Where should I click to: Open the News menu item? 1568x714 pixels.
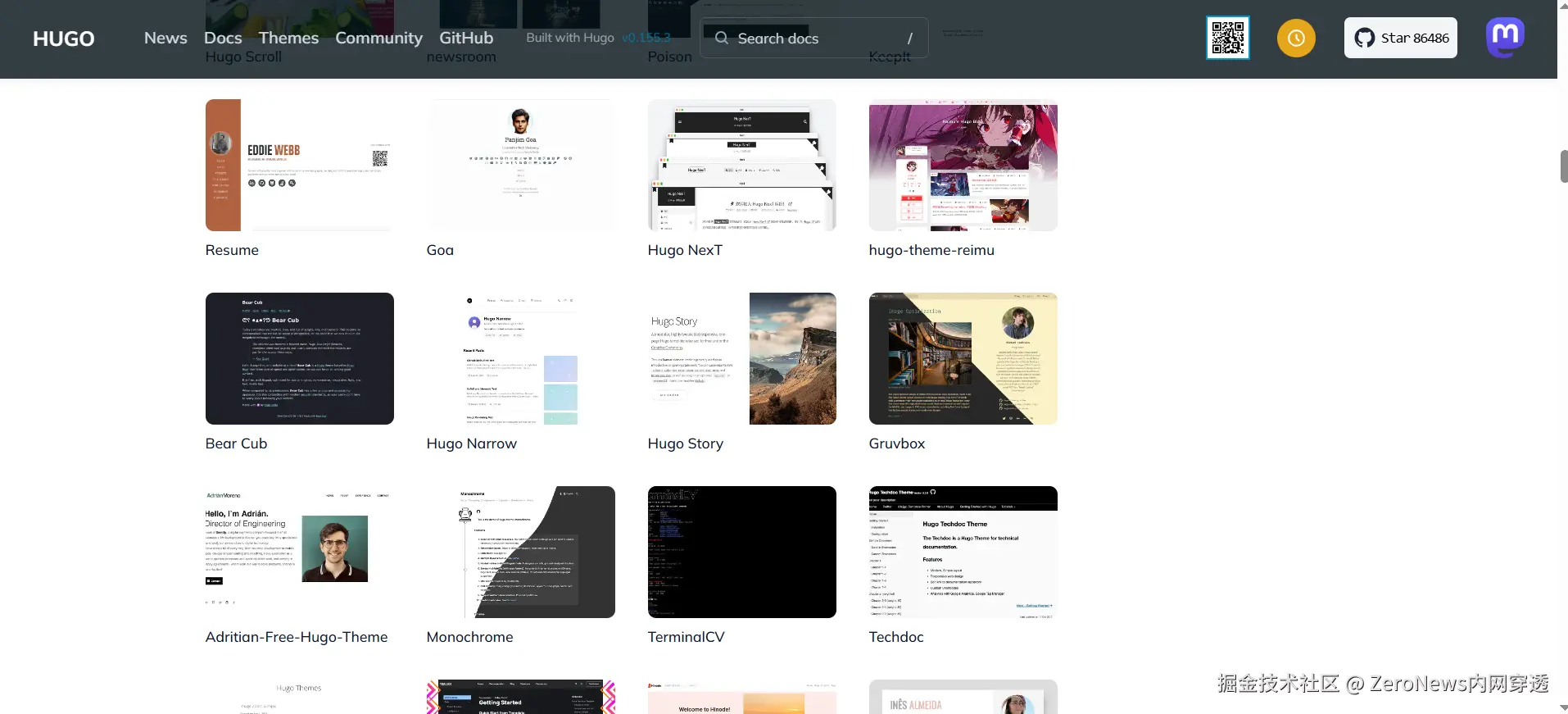pyautogui.click(x=165, y=38)
